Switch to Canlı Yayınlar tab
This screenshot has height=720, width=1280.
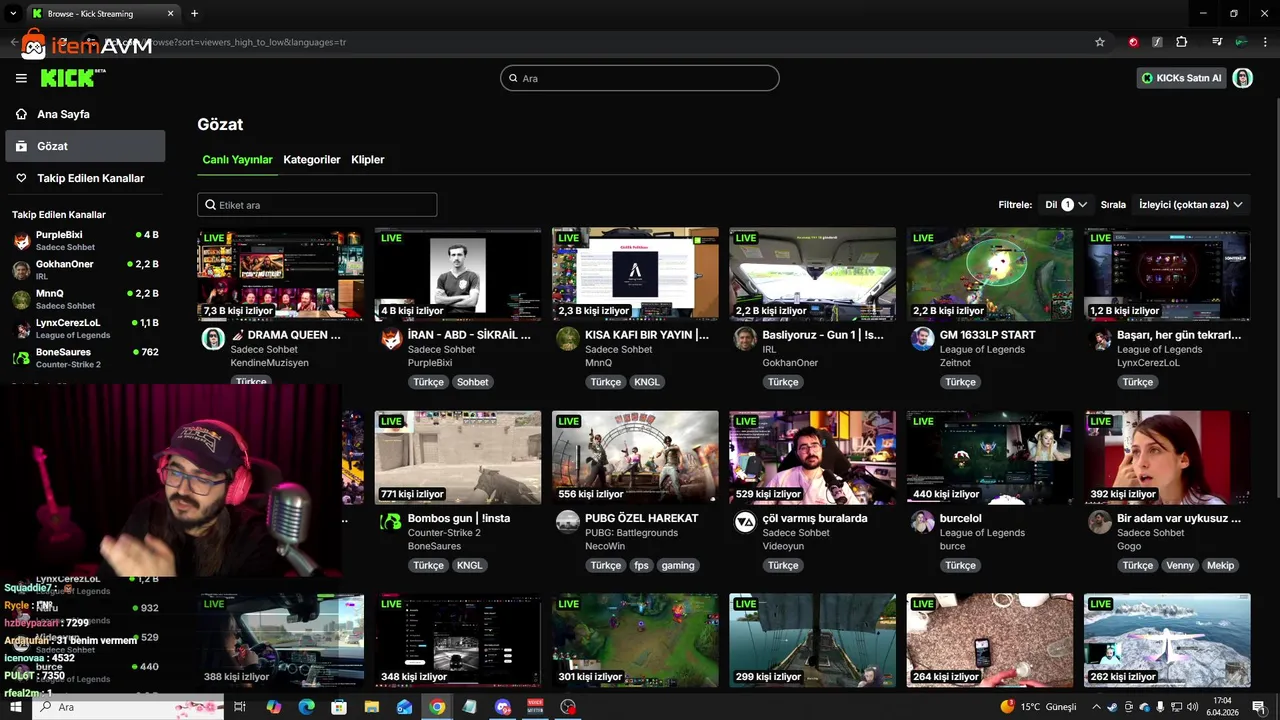[x=237, y=160]
